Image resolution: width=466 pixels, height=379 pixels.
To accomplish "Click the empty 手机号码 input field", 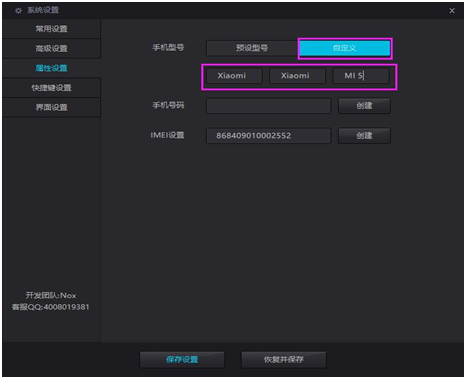I will pos(269,106).
